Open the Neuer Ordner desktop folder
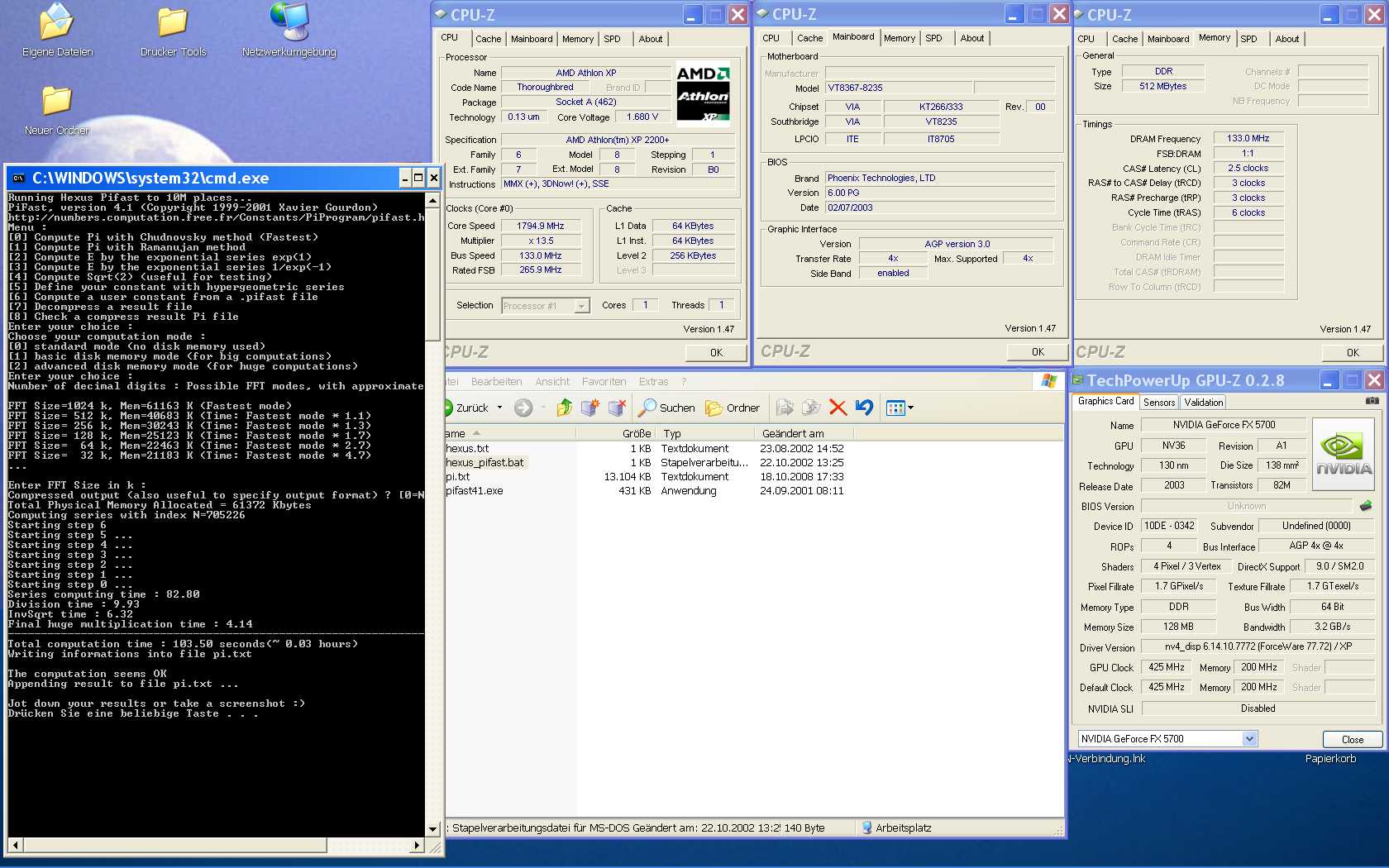This screenshot has width=1389, height=868. point(56,101)
